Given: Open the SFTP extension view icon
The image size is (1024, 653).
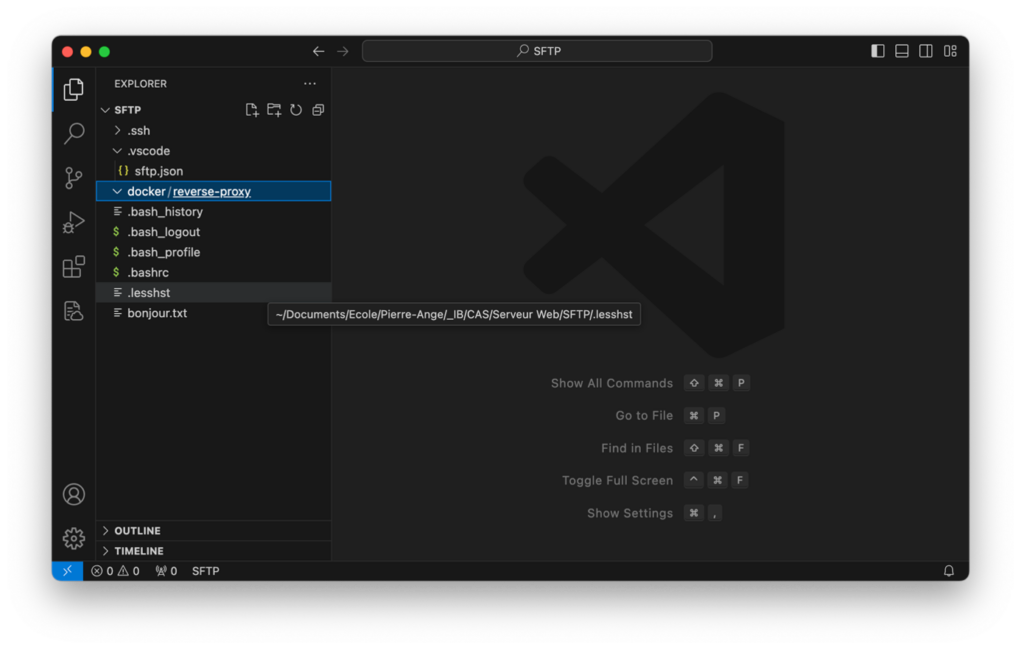Looking at the screenshot, I should (x=74, y=311).
